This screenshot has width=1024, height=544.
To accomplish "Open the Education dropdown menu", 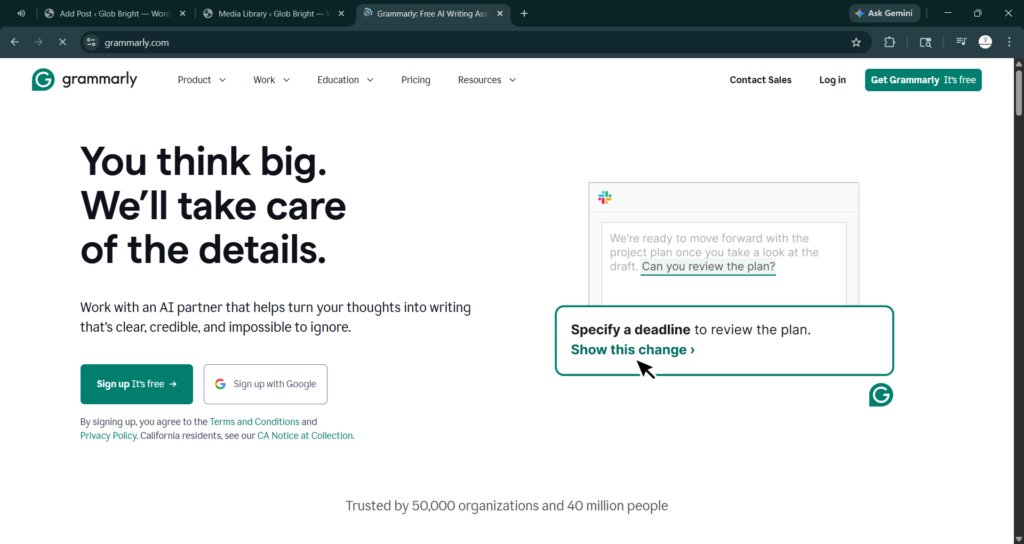I will pyautogui.click(x=345, y=80).
